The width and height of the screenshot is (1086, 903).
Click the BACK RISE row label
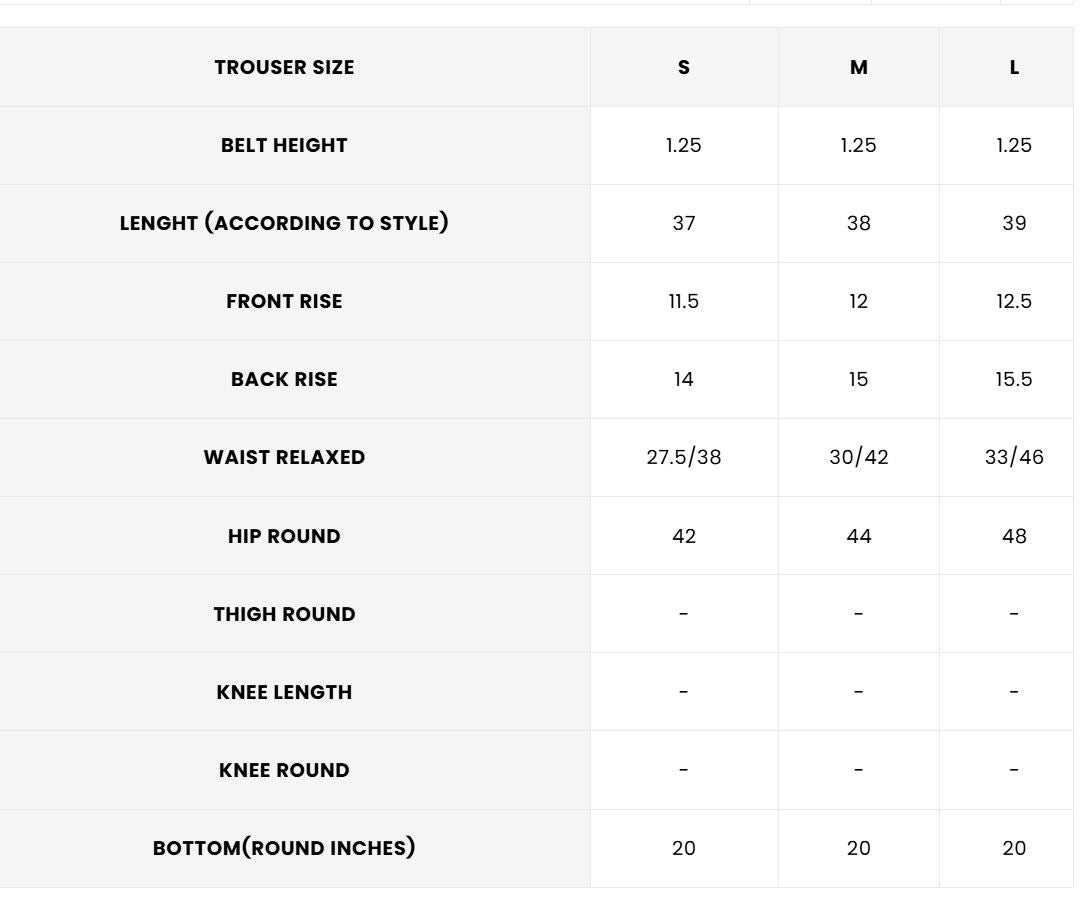284,379
